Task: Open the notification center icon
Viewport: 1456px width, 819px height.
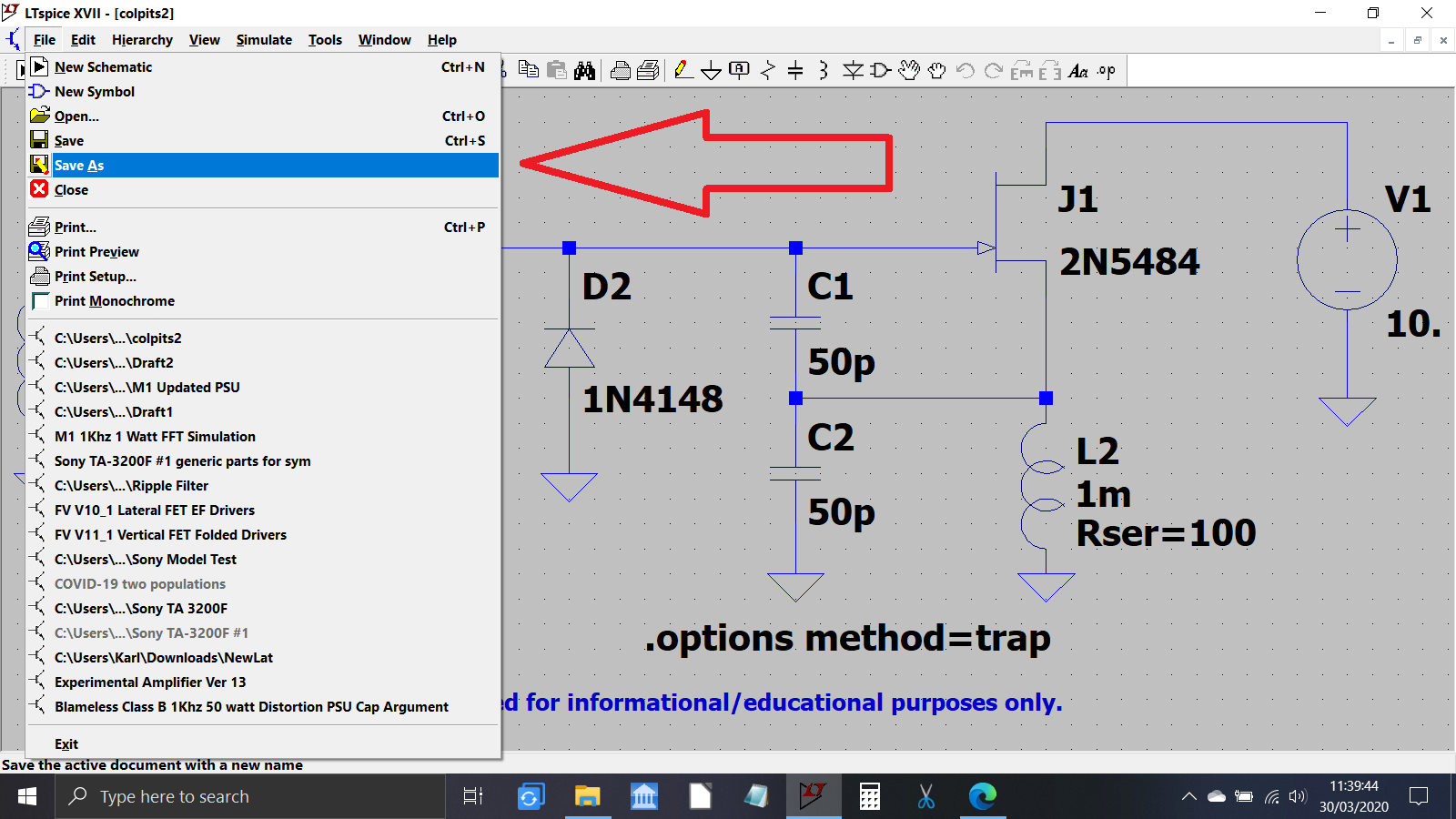Action: 1418,796
